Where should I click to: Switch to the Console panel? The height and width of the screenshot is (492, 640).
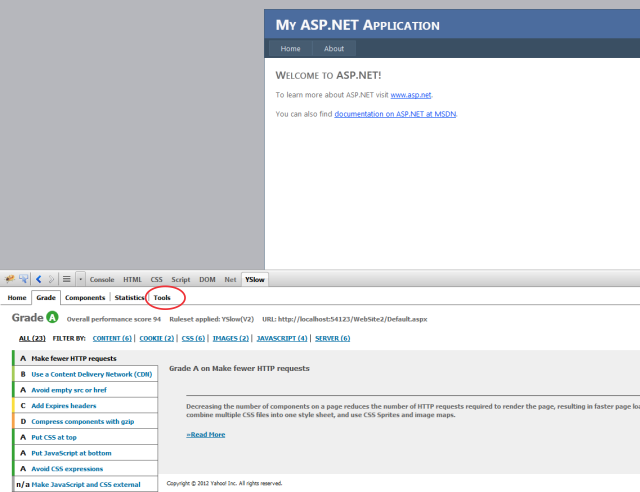102,280
